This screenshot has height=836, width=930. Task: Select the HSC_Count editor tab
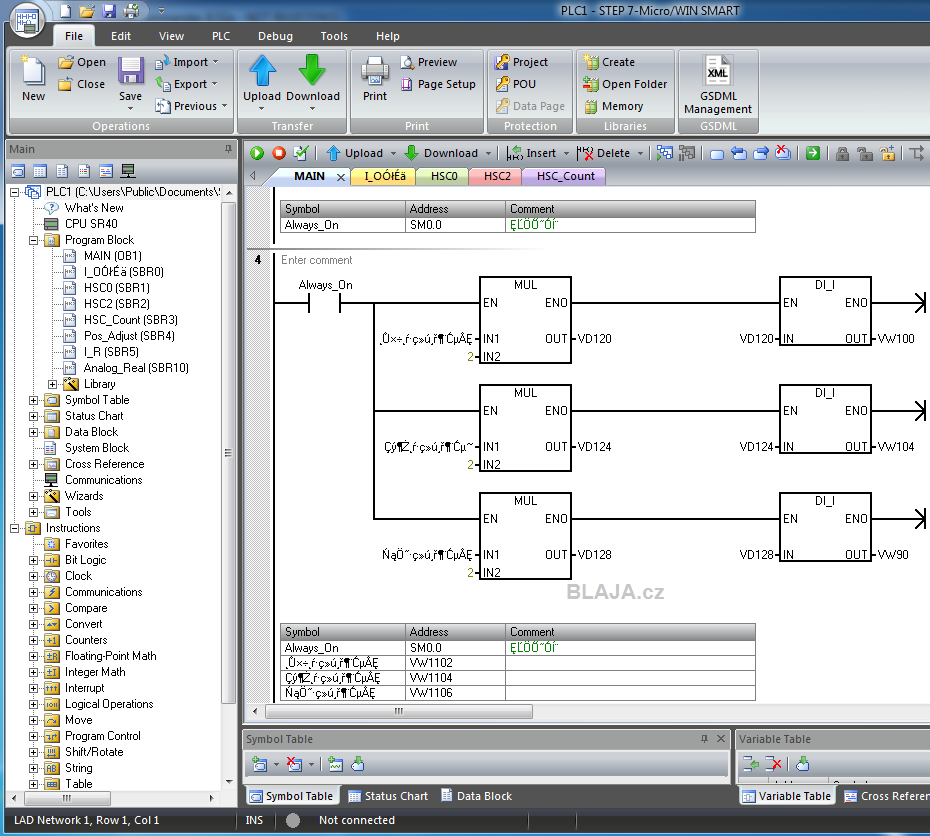(565, 176)
